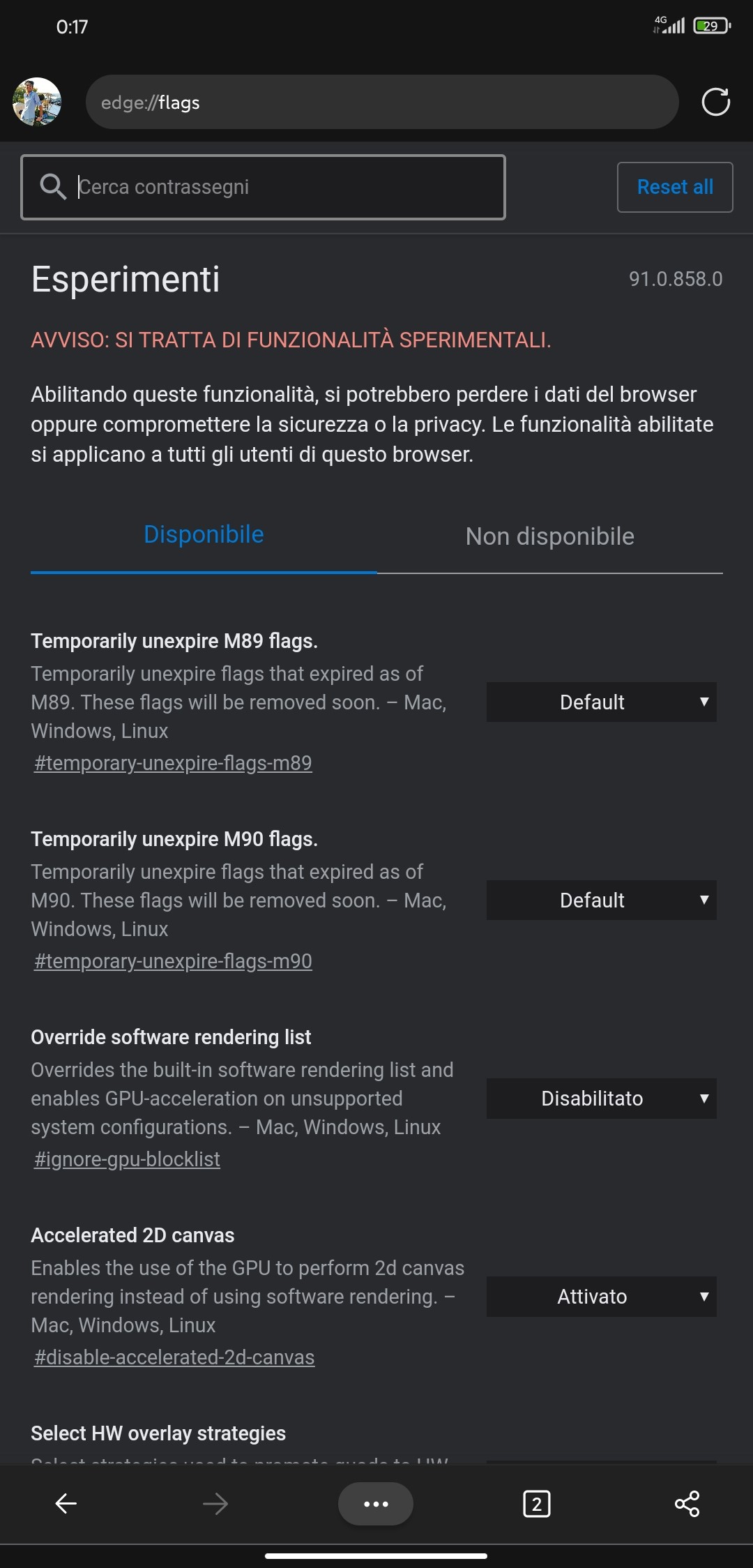Viewport: 753px width, 1568px height.
Task: Open the M89 flags Default dropdown
Action: click(x=601, y=702)
